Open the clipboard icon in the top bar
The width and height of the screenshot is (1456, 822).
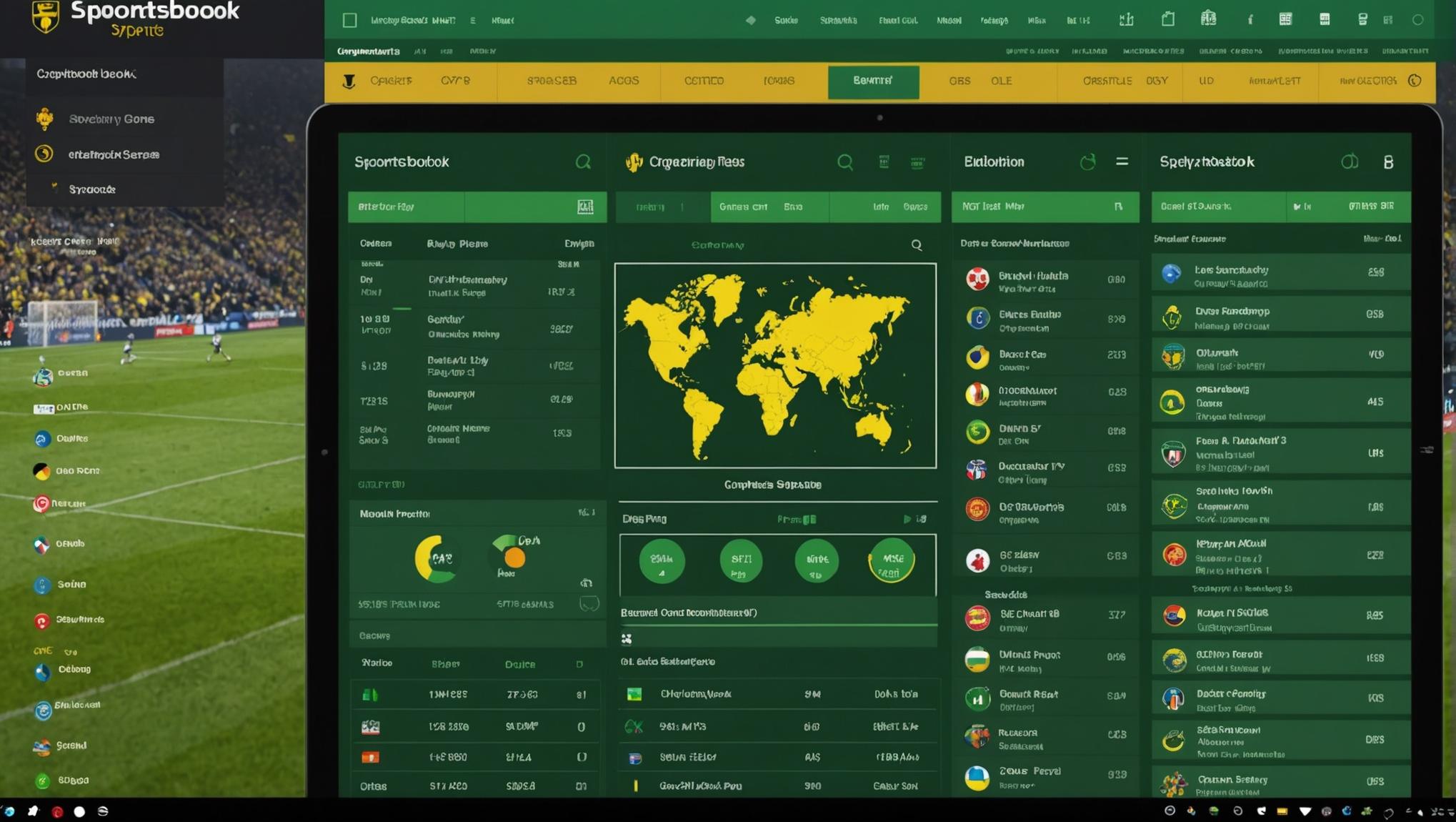click(1167, 19)
